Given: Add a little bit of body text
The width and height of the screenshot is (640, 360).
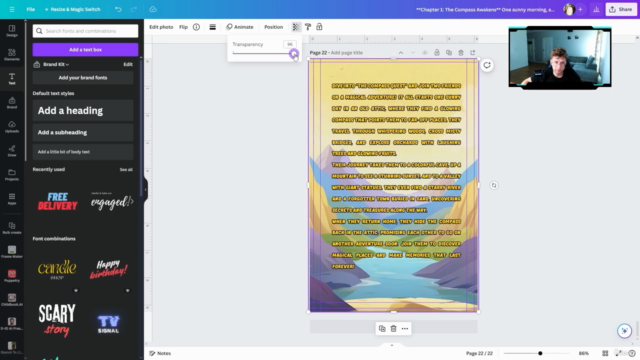Looking at the screenshot, I should pos(83,152).
